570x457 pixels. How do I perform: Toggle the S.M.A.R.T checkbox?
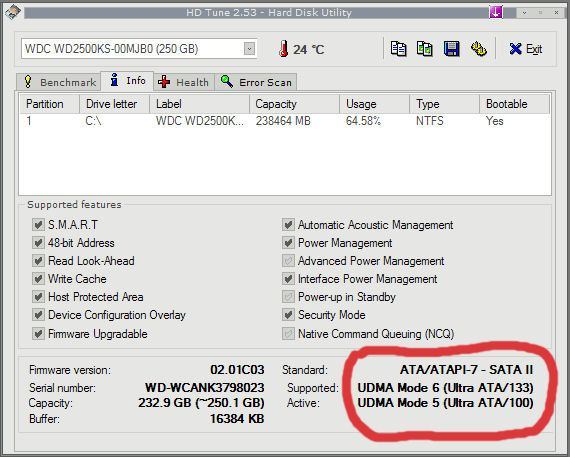38,225
